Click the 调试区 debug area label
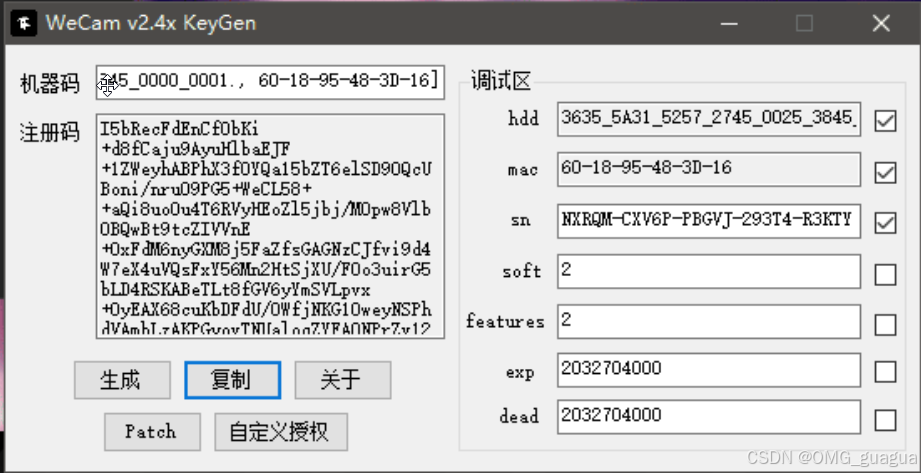Viewport: 921px width, 473px height. [500, 80]
